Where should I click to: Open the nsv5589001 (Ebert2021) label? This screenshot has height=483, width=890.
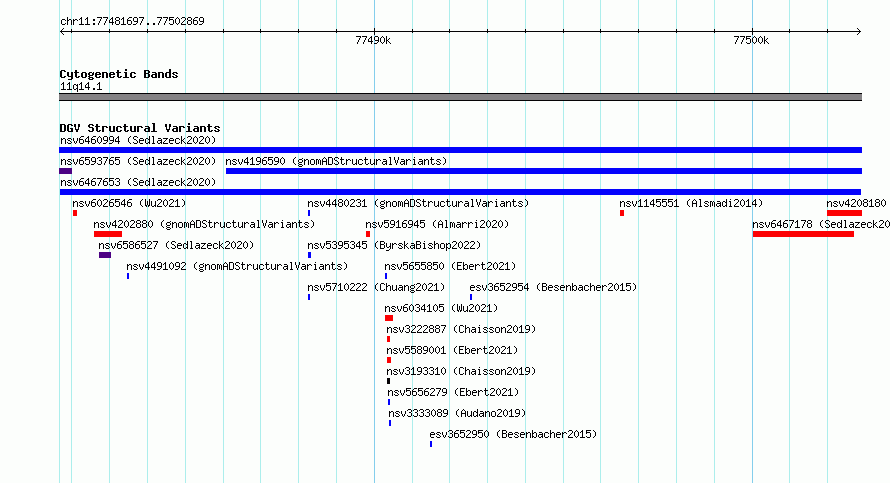(452, 350)
